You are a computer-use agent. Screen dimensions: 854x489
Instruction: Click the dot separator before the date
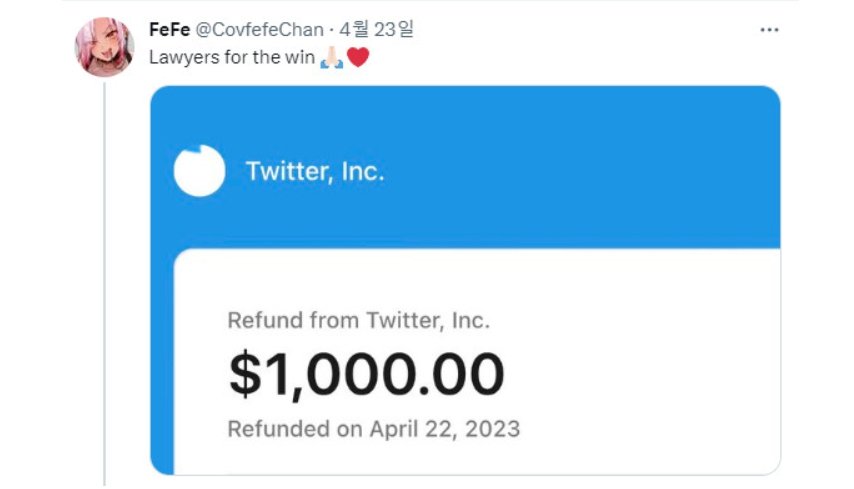click(331, 30)
